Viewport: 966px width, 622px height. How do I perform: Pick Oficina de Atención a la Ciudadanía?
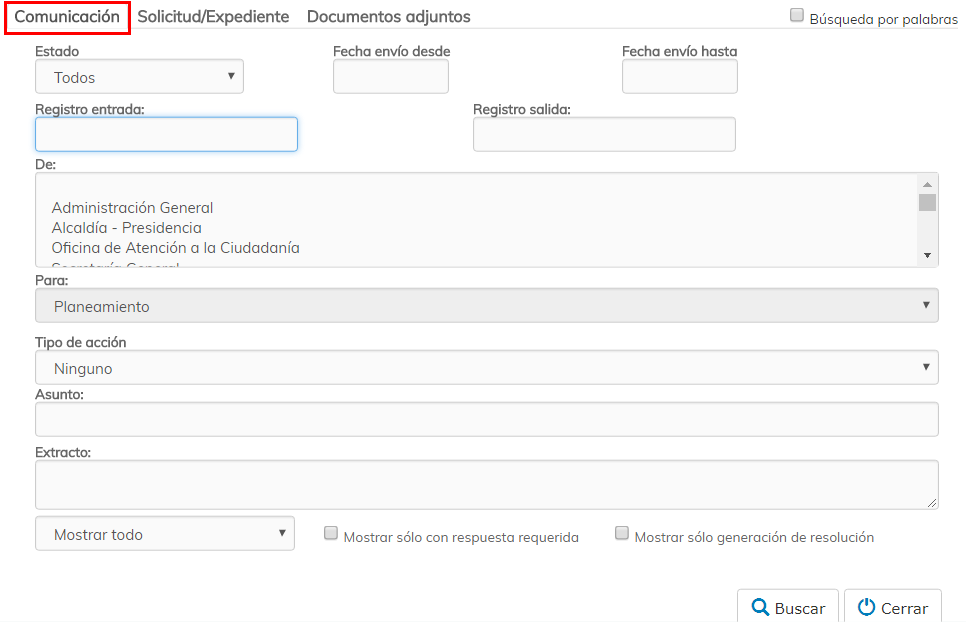pyautogui.click(x=176, y=248)
